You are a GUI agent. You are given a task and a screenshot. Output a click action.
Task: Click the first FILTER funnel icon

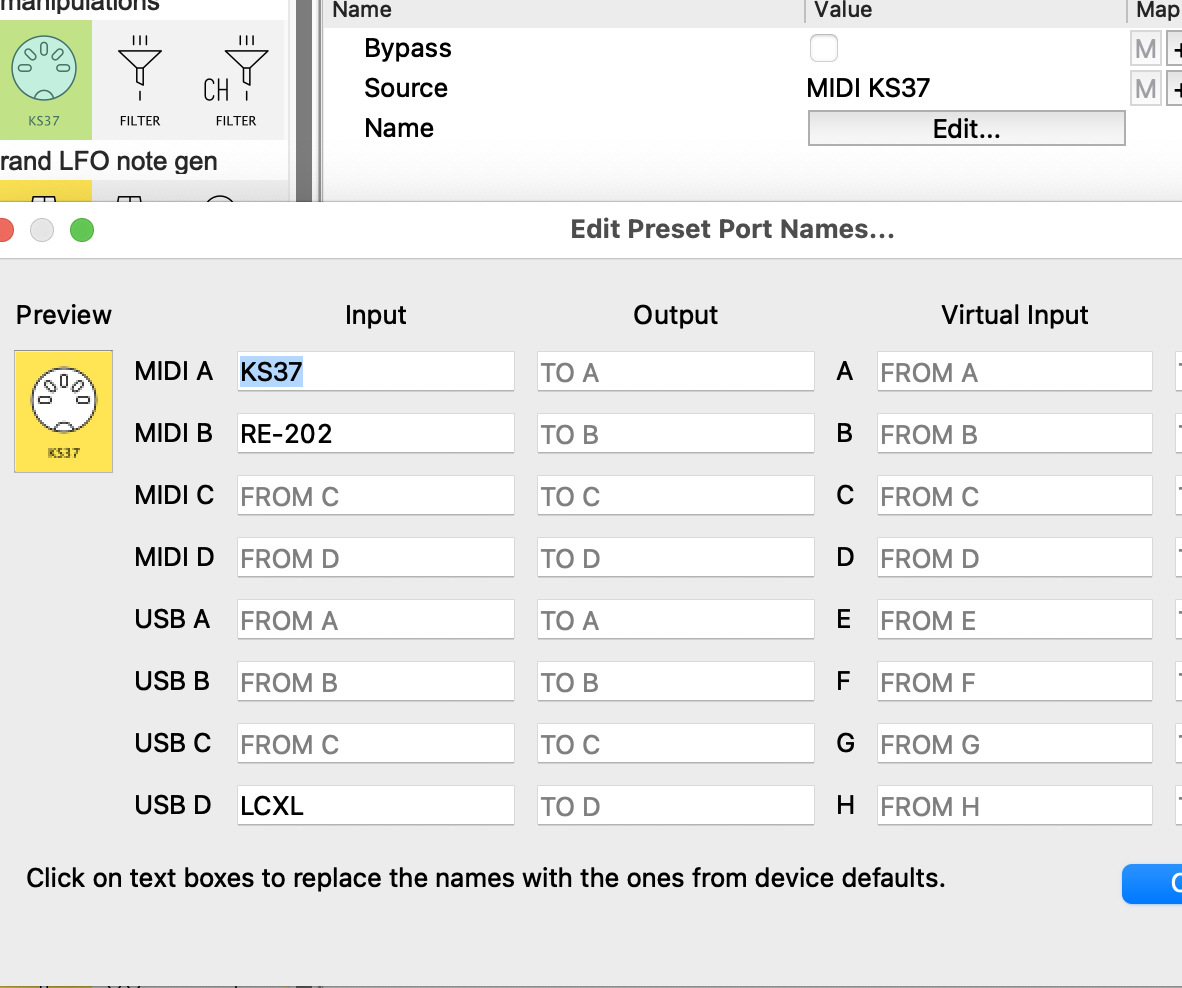pyautogui.click(x=140, y=80)
